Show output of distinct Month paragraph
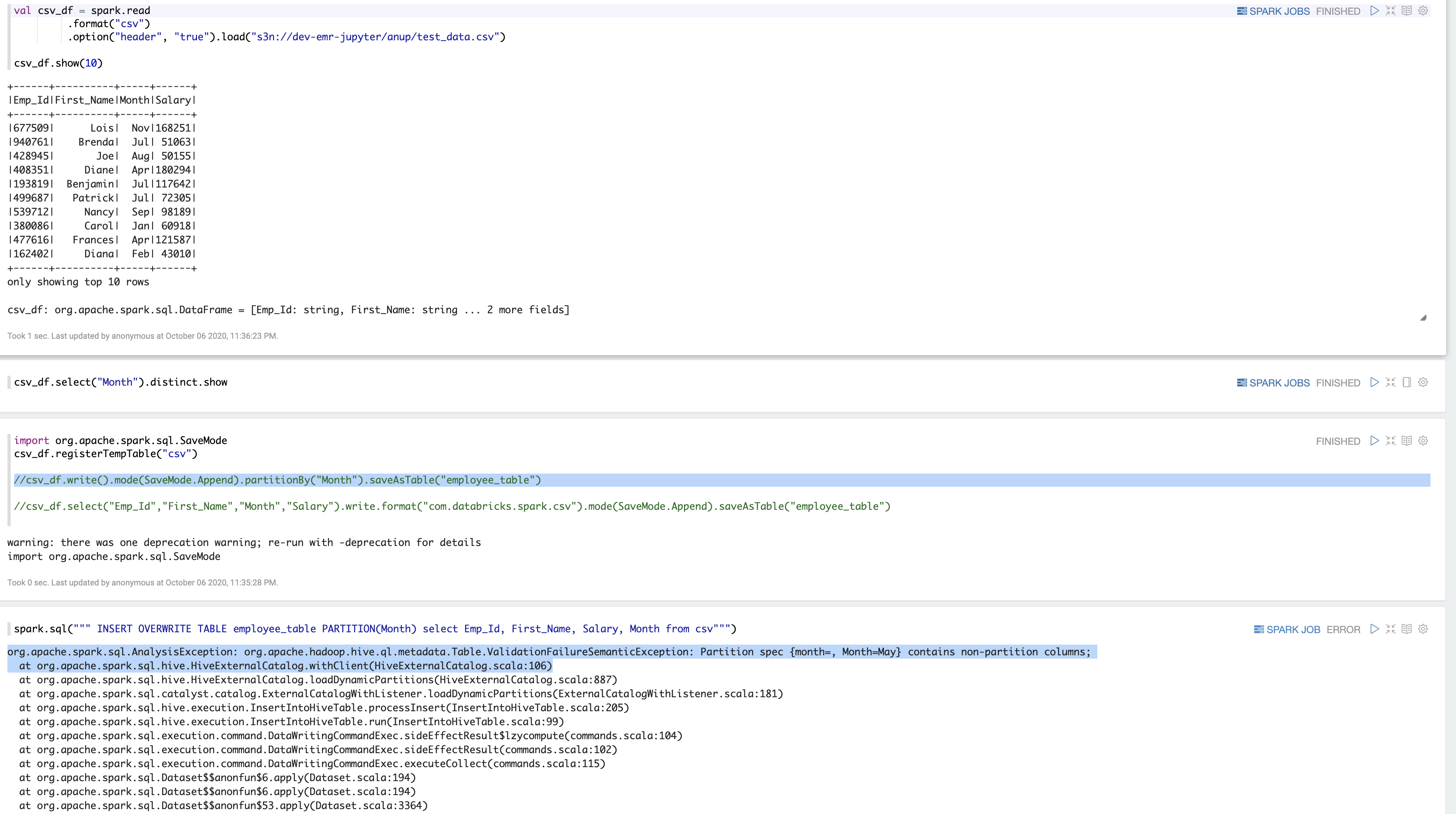The image size is (1456, 814). [1407, 382]
